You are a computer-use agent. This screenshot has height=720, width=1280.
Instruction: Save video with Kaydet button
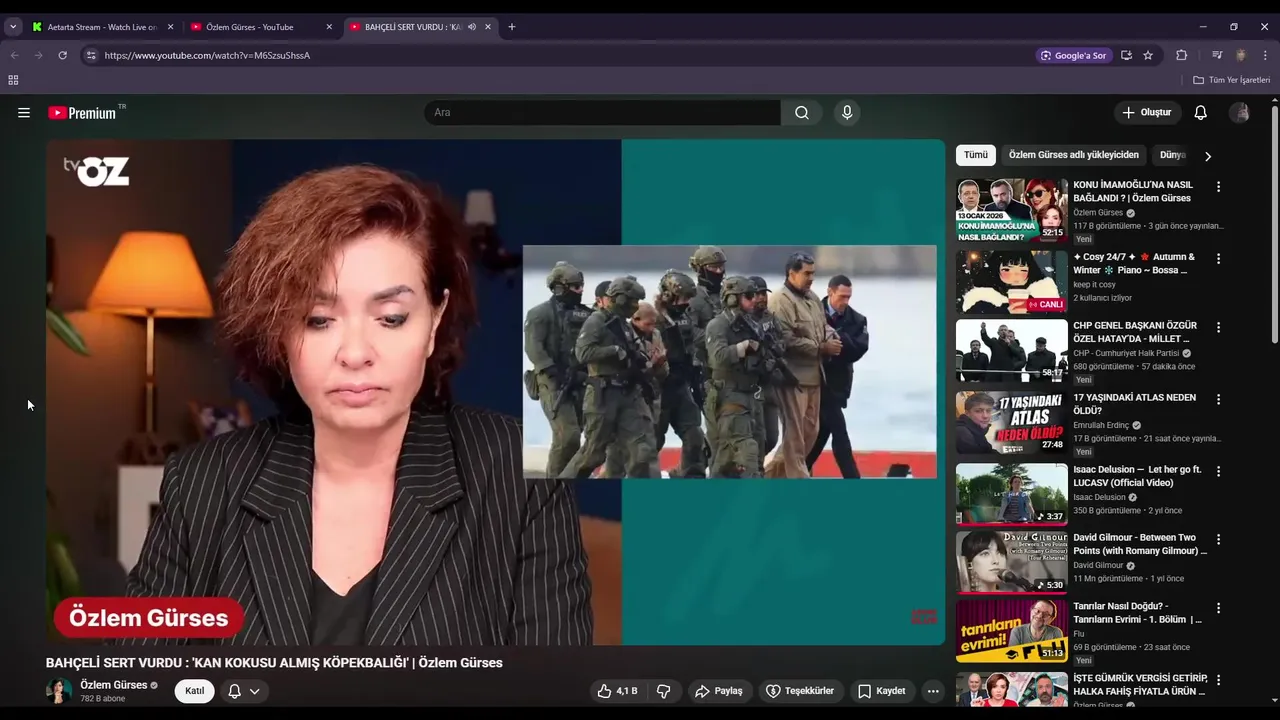click(882, 691)
